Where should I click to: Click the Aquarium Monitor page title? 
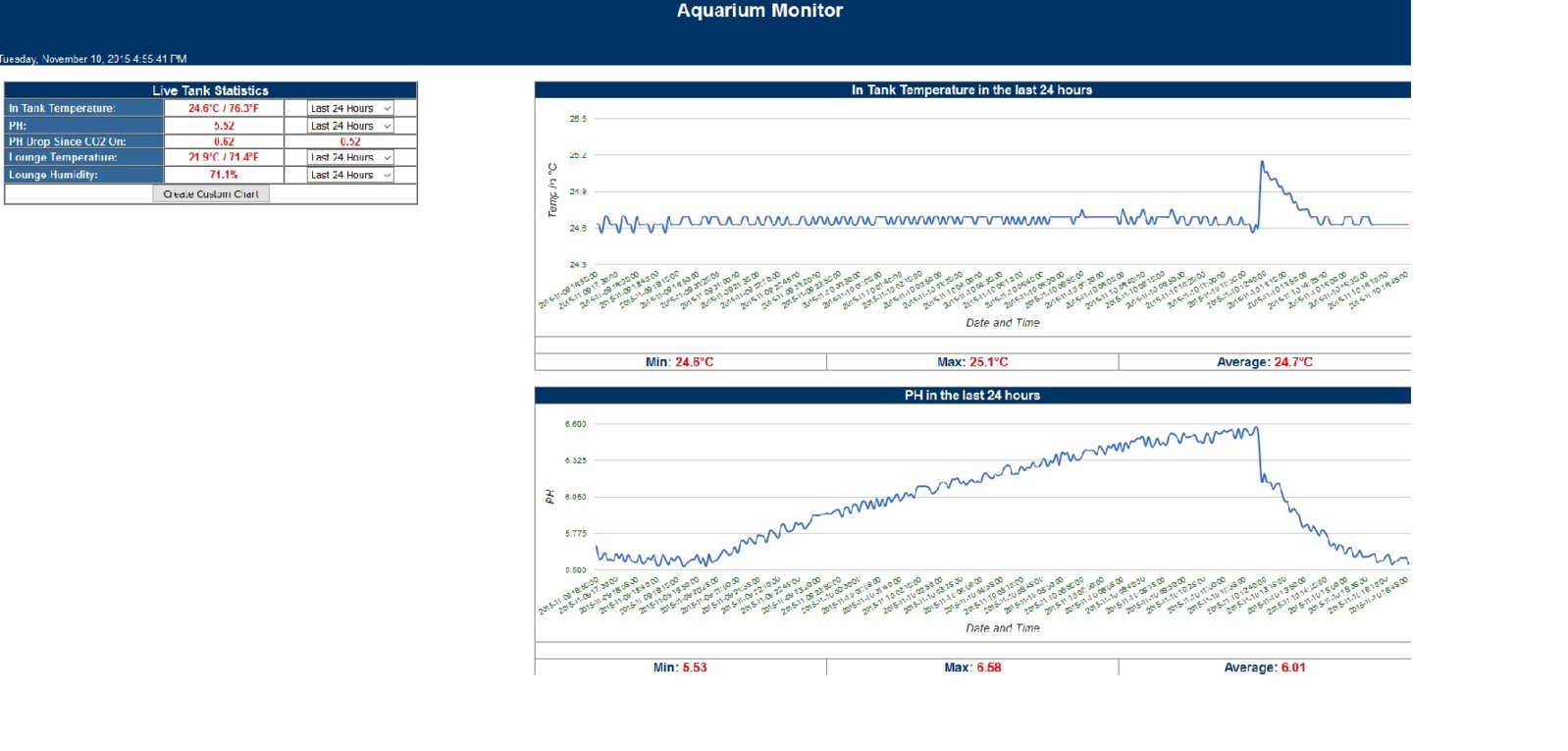pos(759,11)
